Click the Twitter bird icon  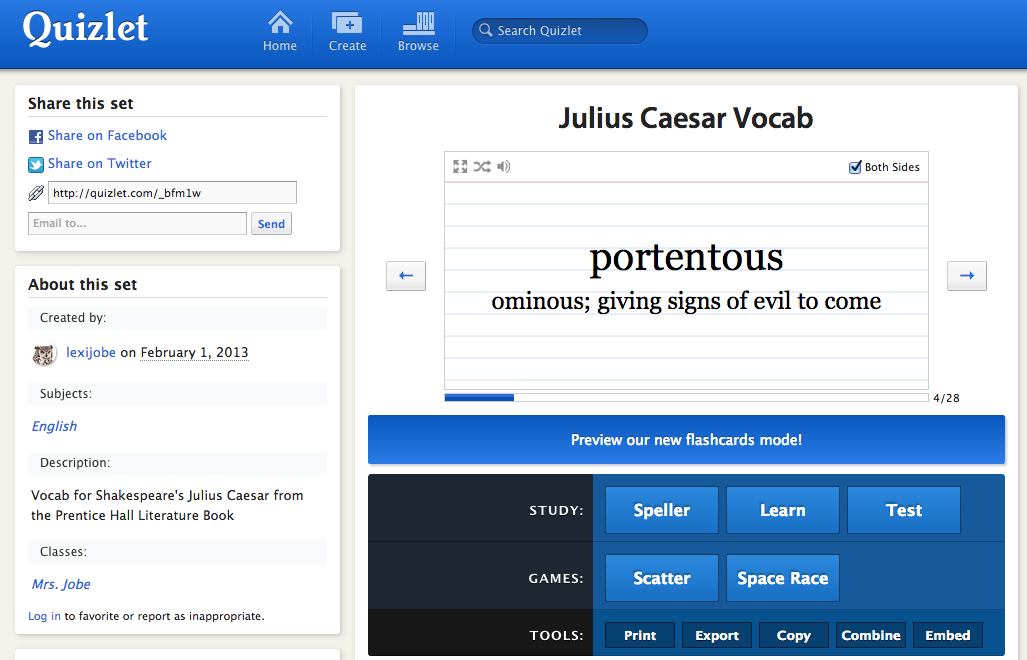(36, 164)
